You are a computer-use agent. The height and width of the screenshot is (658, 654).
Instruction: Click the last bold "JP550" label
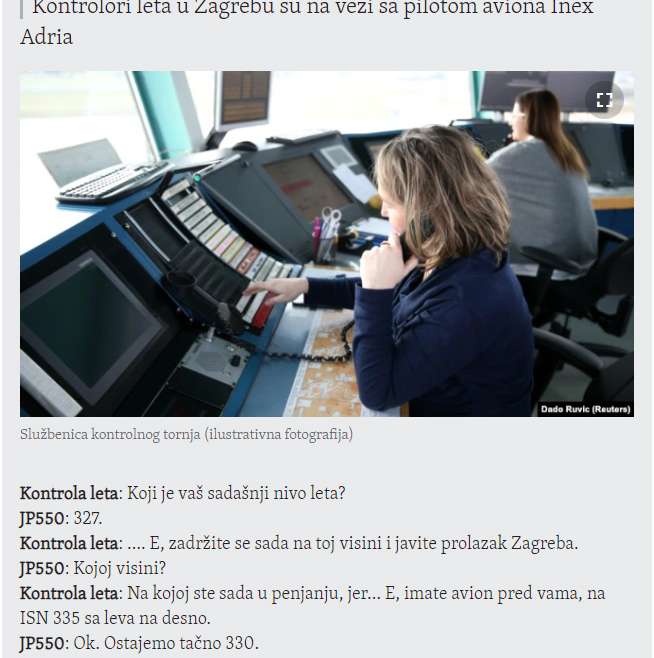42,643
